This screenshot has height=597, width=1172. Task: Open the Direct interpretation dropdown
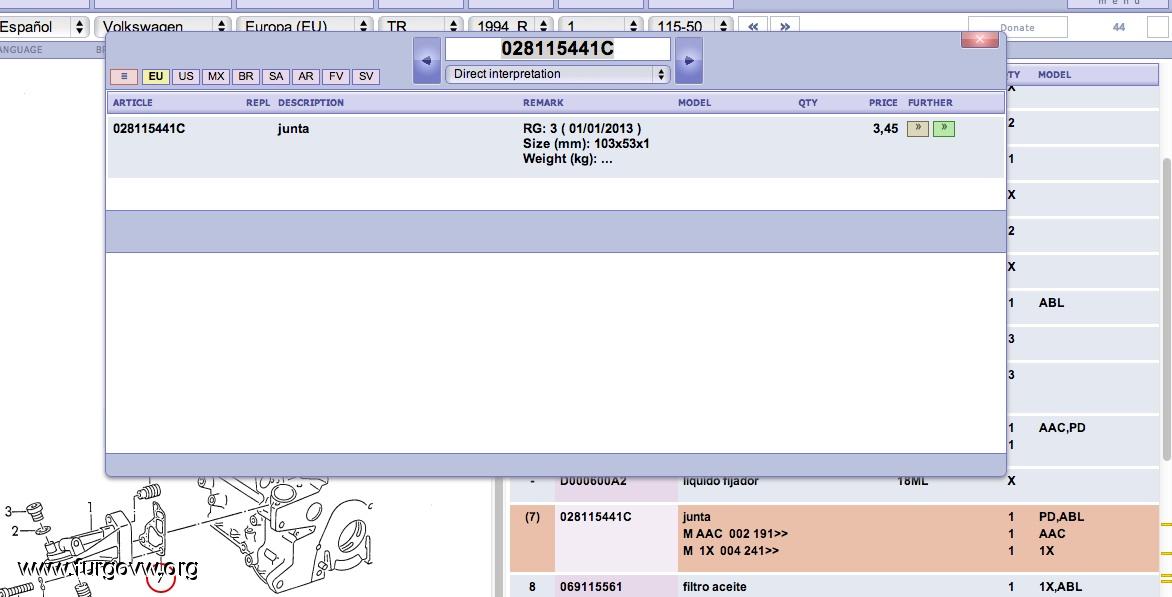(x=558, y=74)
